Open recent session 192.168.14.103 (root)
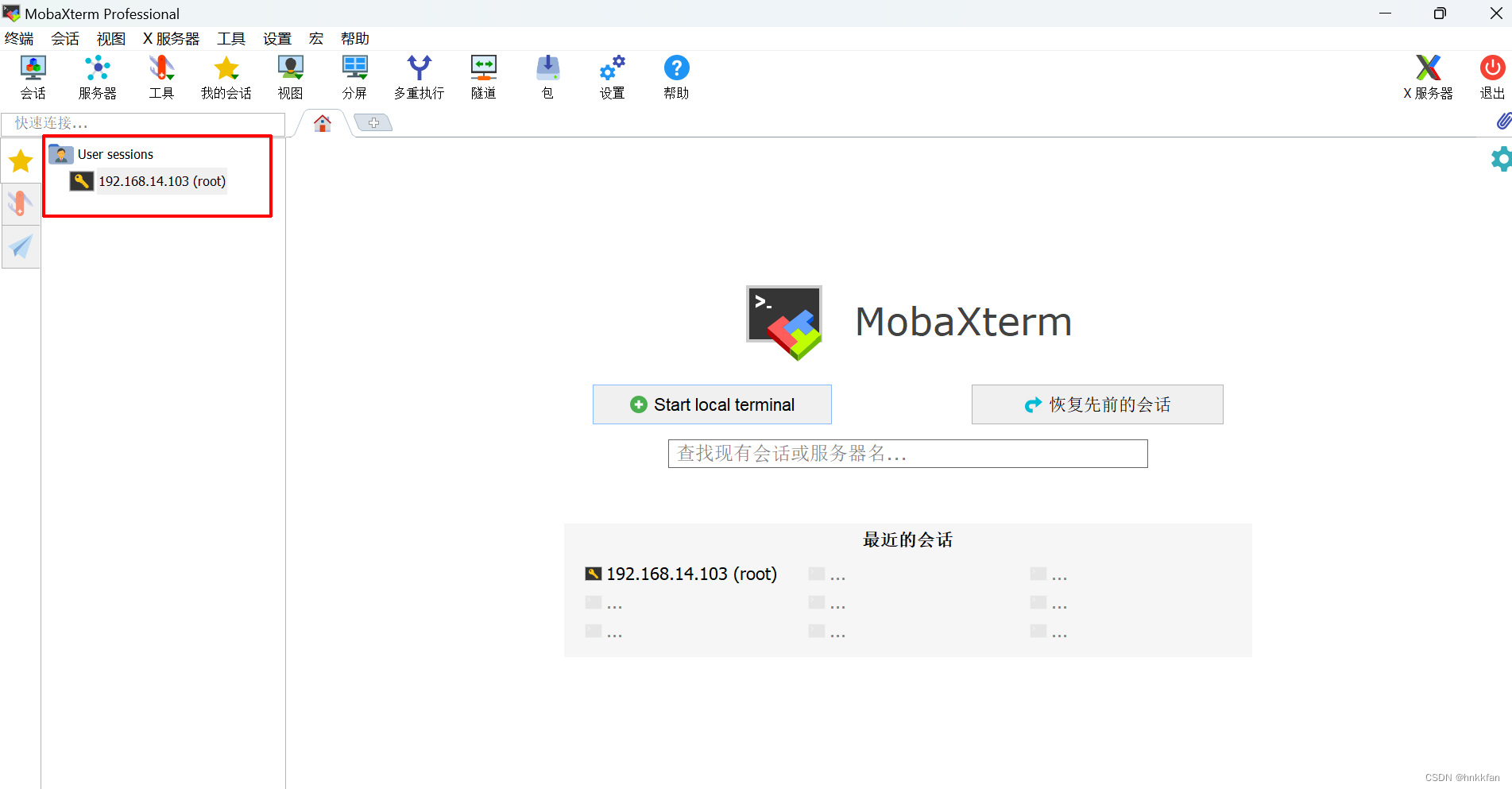Viewport: 1512px width, 789px height. coord(681,574)
